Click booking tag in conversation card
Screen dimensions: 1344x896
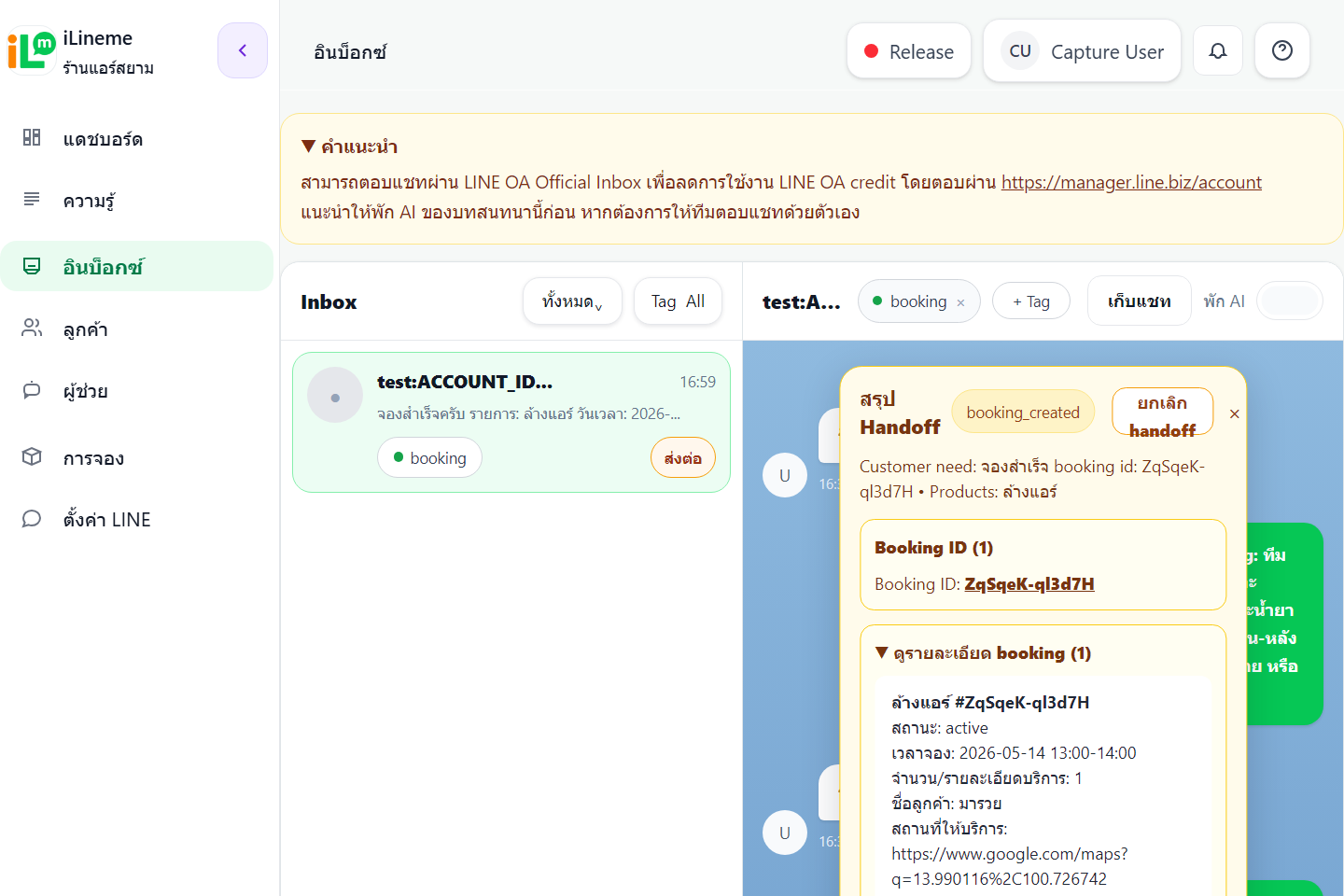[x=429, y=457]
